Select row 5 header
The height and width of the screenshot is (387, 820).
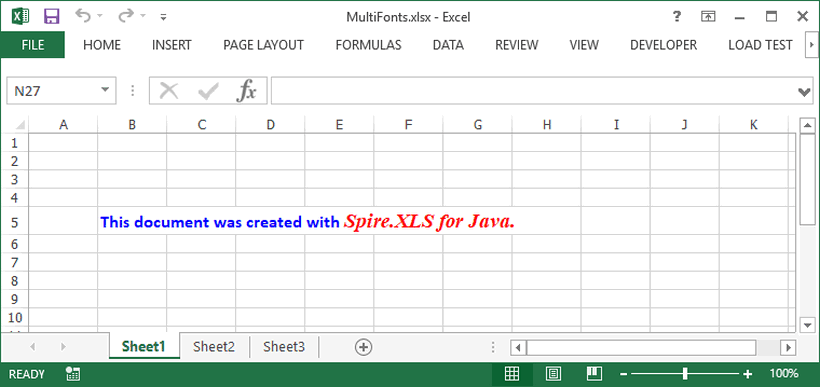[15, 222]
